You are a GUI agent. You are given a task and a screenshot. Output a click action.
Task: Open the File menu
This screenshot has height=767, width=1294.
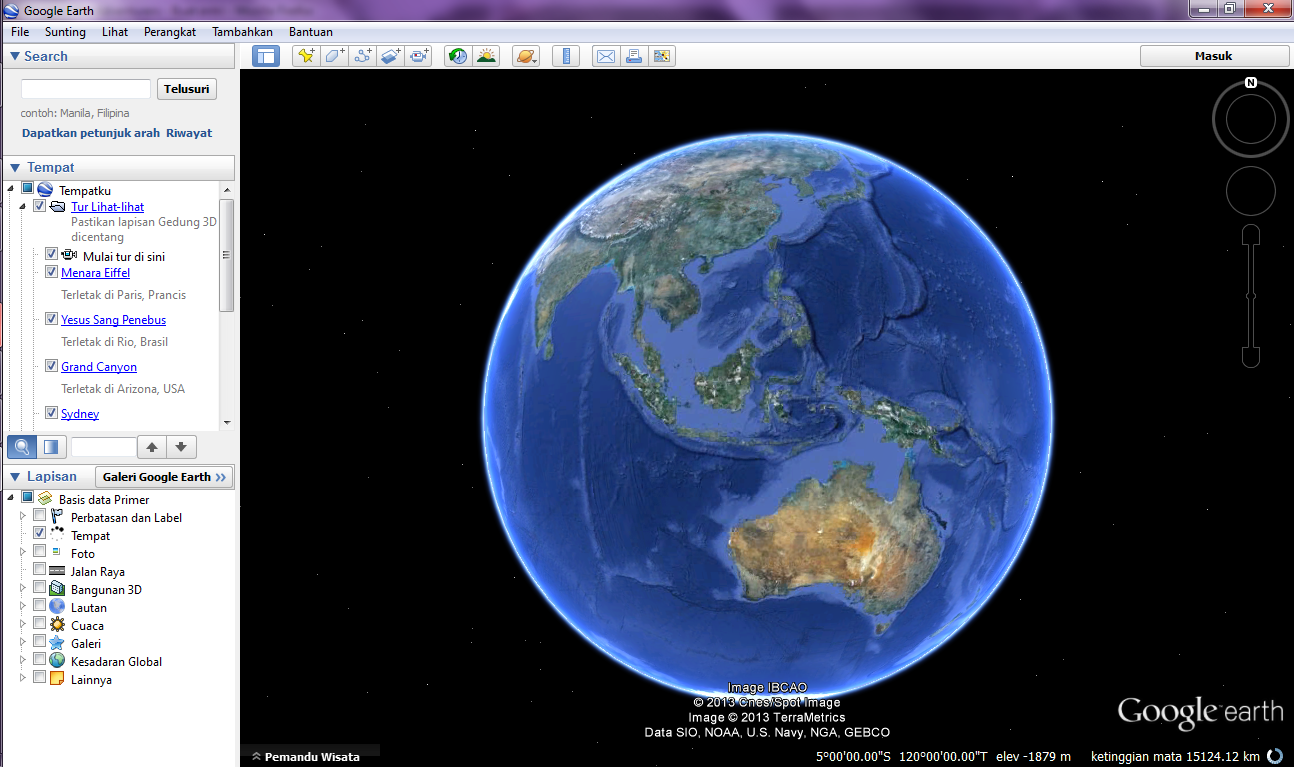(20, 32)
